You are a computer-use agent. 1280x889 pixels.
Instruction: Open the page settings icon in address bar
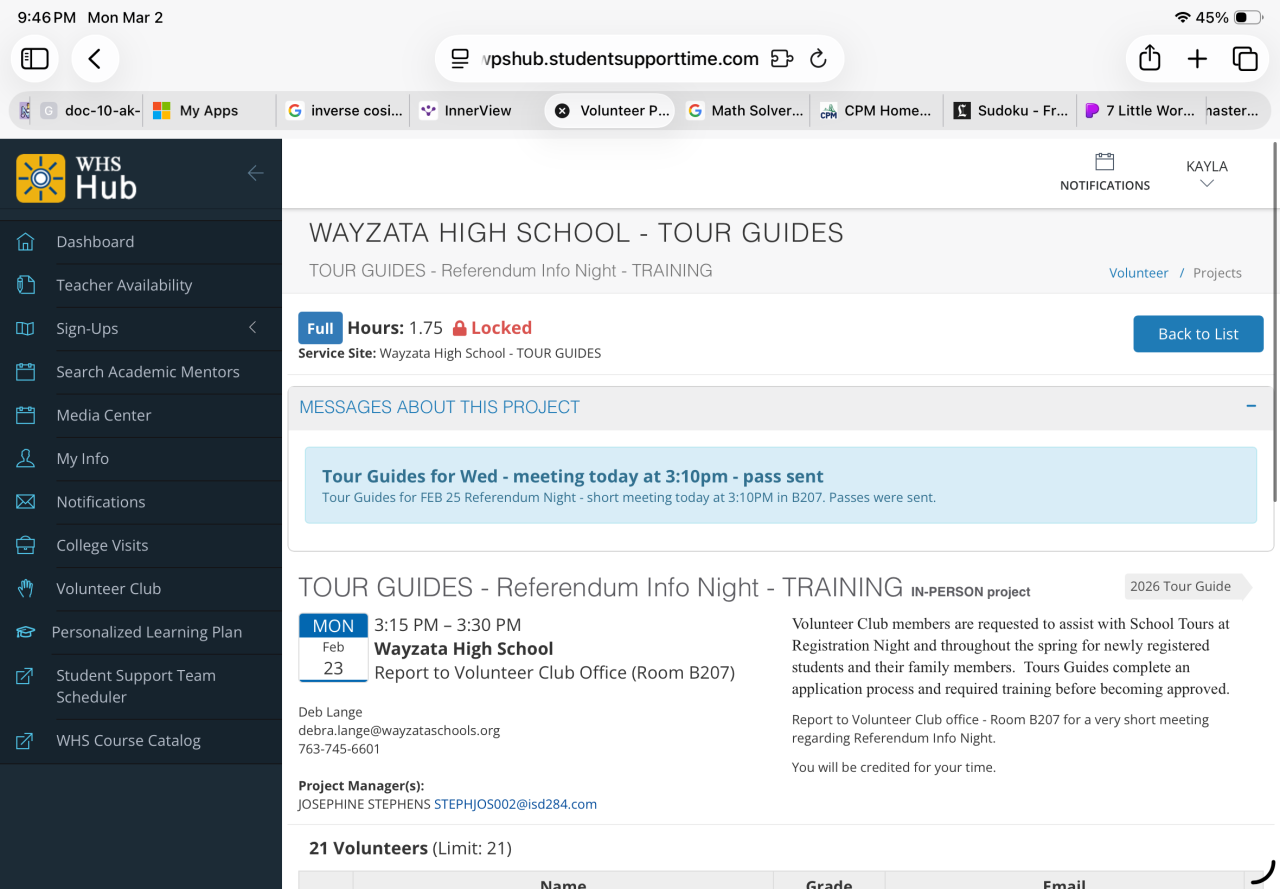(x=460, y=59)
